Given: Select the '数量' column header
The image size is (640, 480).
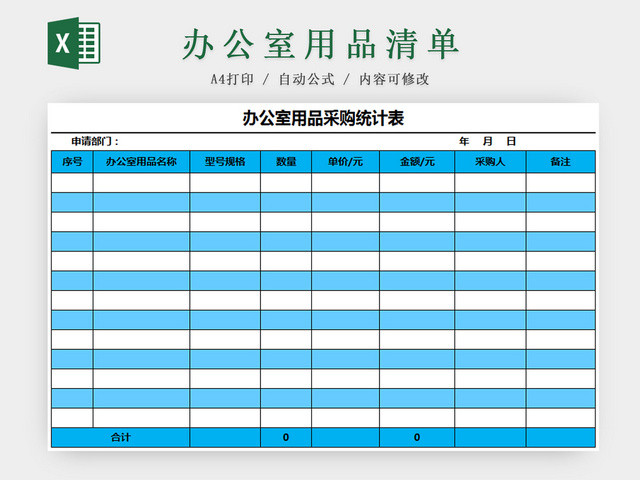Looking at the screenshot, I should [286, 162].
